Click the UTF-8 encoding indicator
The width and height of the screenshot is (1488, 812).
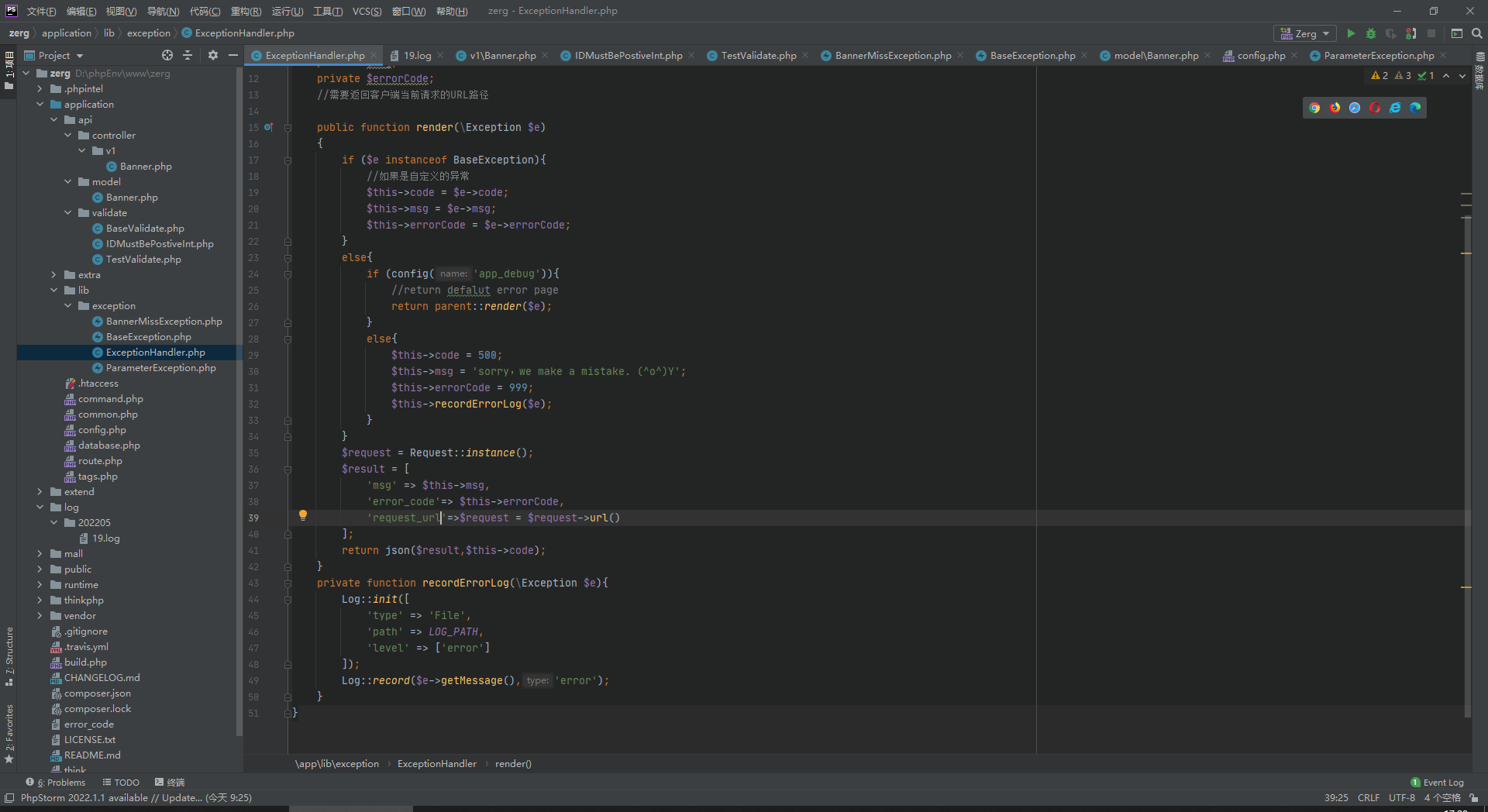[x=1401, y=798]
